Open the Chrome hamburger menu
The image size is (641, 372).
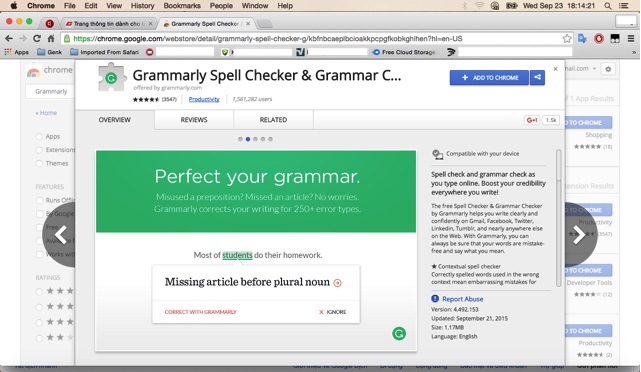[x=631, y=38]
